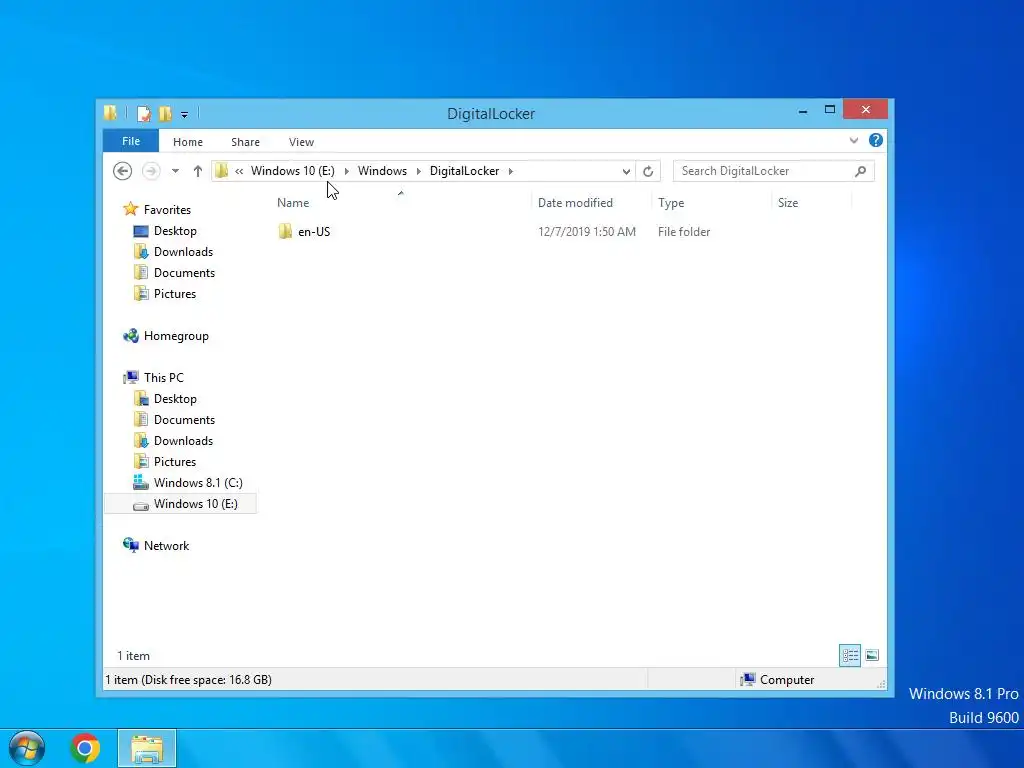Open the recent locations dropdown arrow
This screenshot has width=1024, height=768.
[175, 171]
